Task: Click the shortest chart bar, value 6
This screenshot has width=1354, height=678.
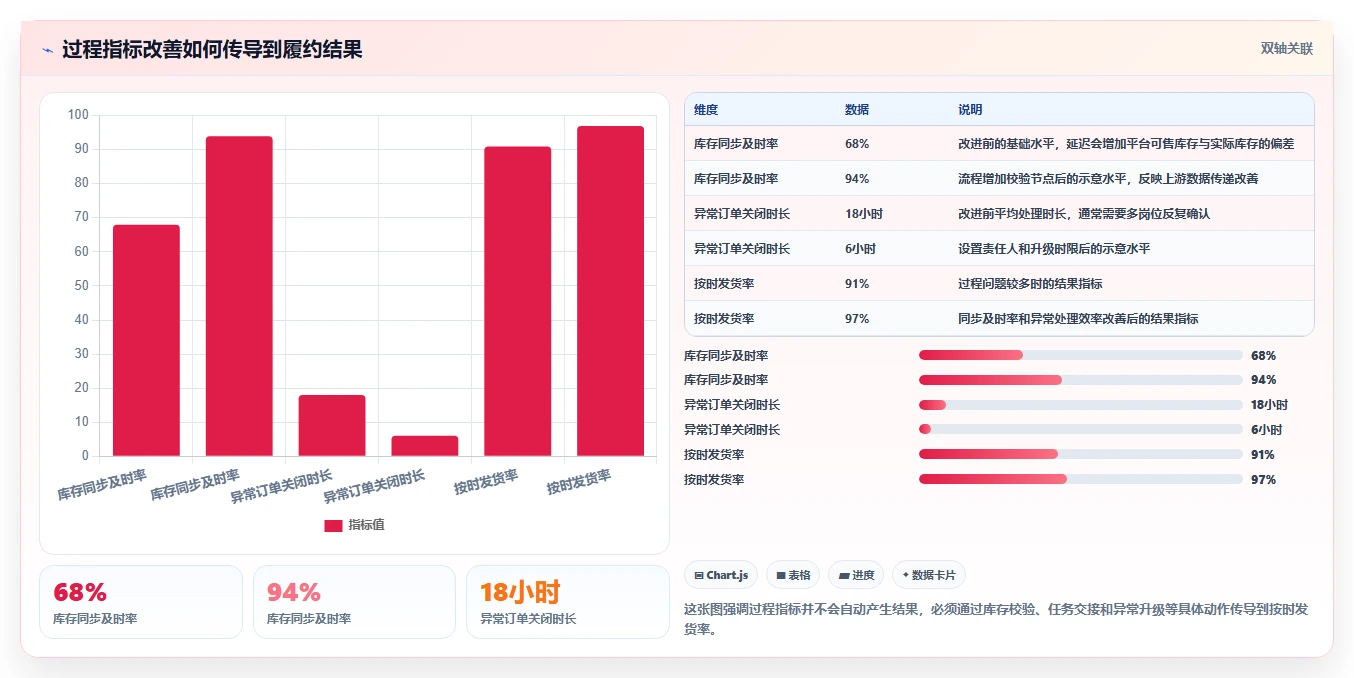Action: click(425, 446)
